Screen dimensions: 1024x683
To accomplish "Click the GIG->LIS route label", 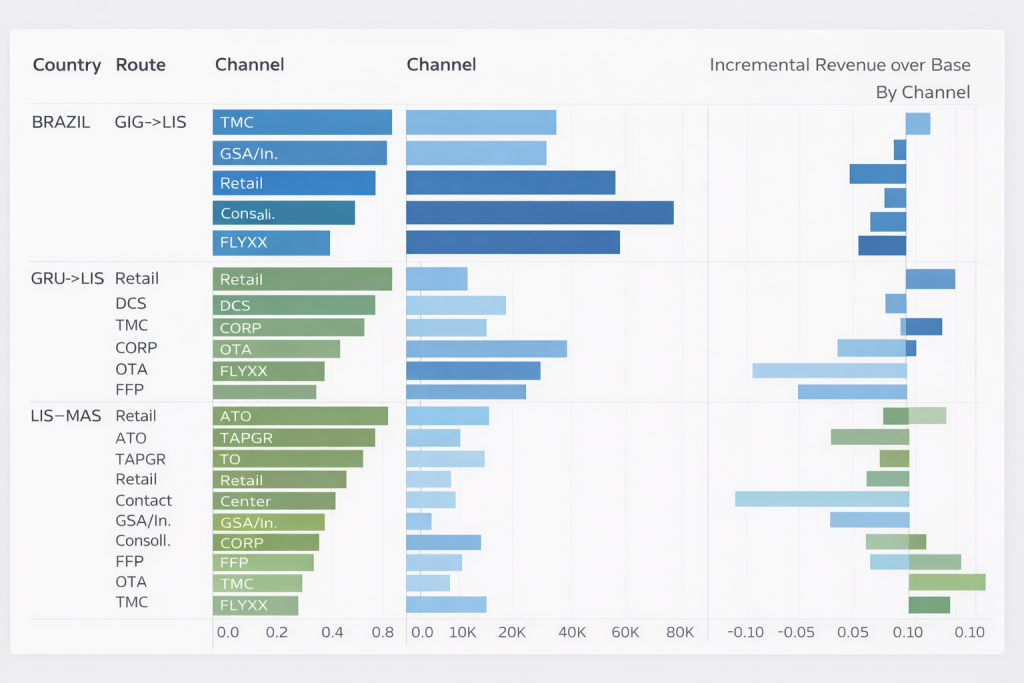I will coord(151,122).
